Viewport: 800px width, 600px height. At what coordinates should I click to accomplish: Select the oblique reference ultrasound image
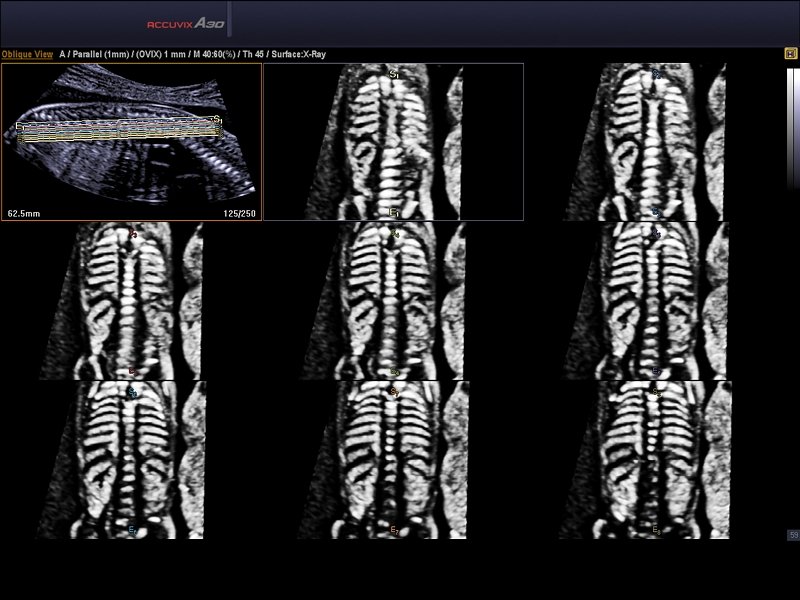click(x=131, y=141)
